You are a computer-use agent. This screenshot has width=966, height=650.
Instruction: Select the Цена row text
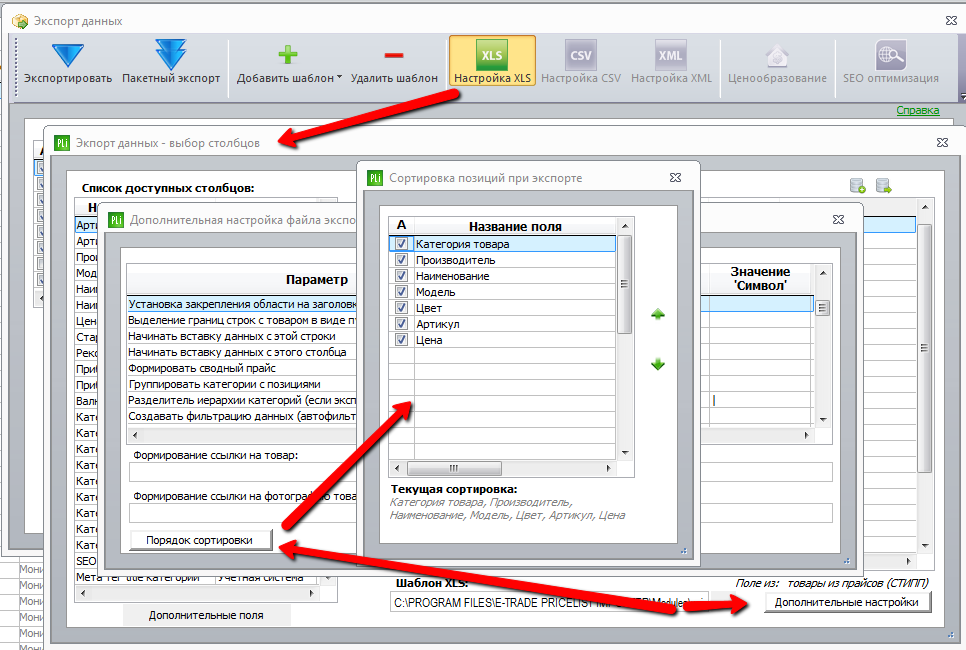[x=429, y=340]
